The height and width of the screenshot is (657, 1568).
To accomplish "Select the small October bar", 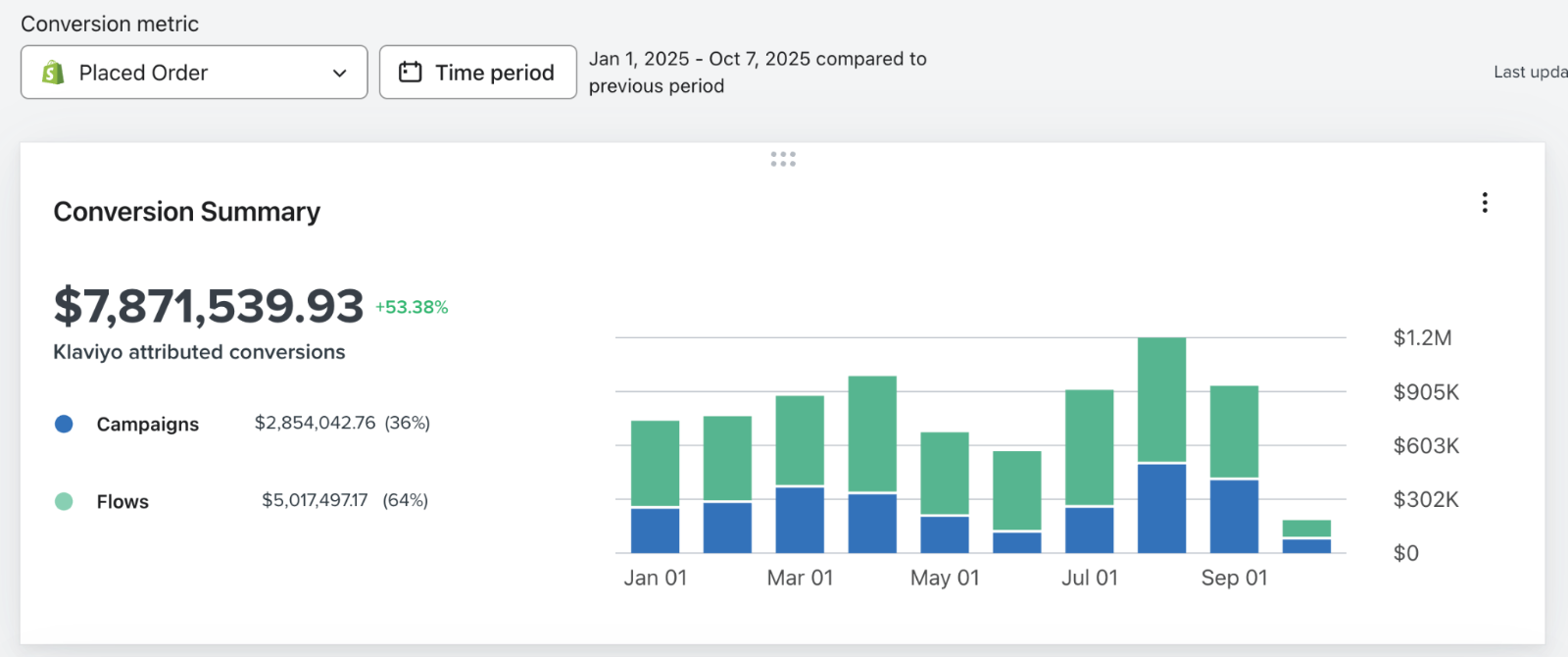I will click(1306, 536).
